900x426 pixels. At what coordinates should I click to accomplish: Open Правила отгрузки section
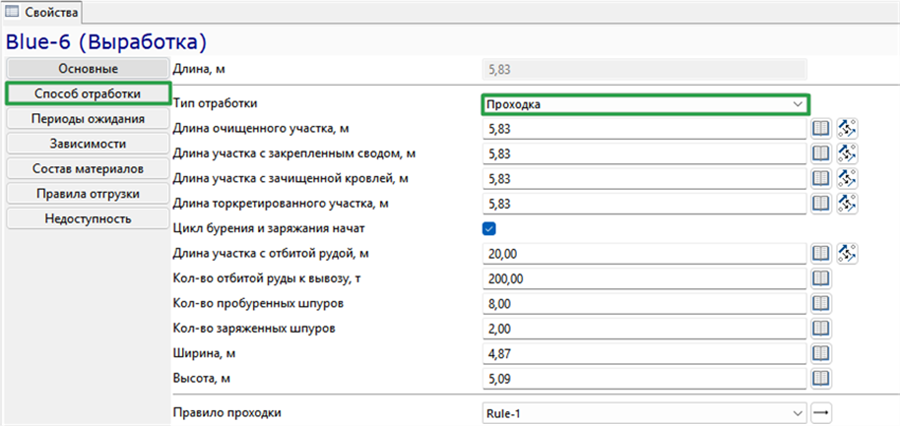(x=88, y=193)
